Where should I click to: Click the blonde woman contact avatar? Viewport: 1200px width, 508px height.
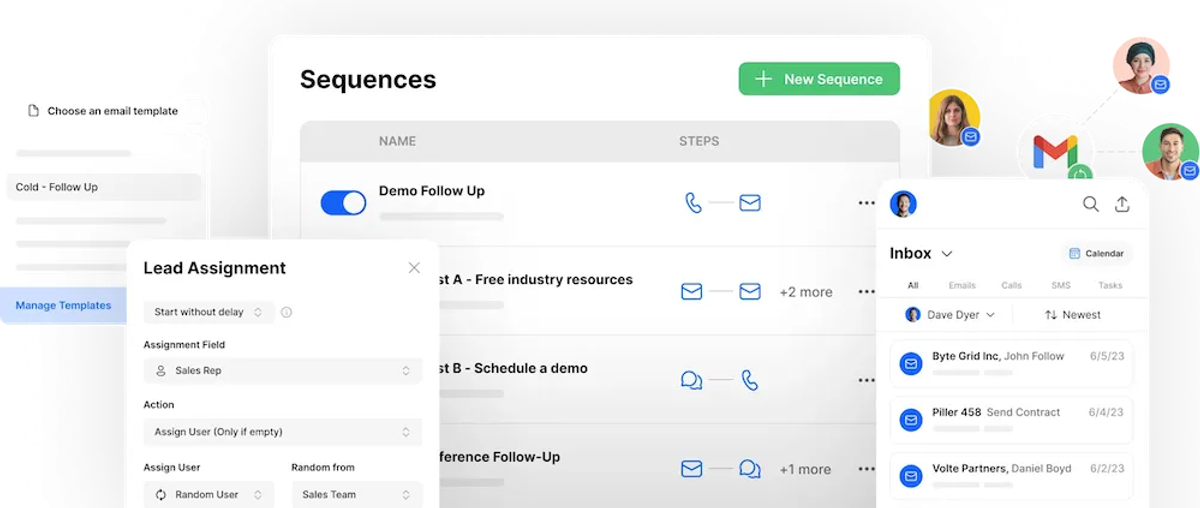pos(952,118)
